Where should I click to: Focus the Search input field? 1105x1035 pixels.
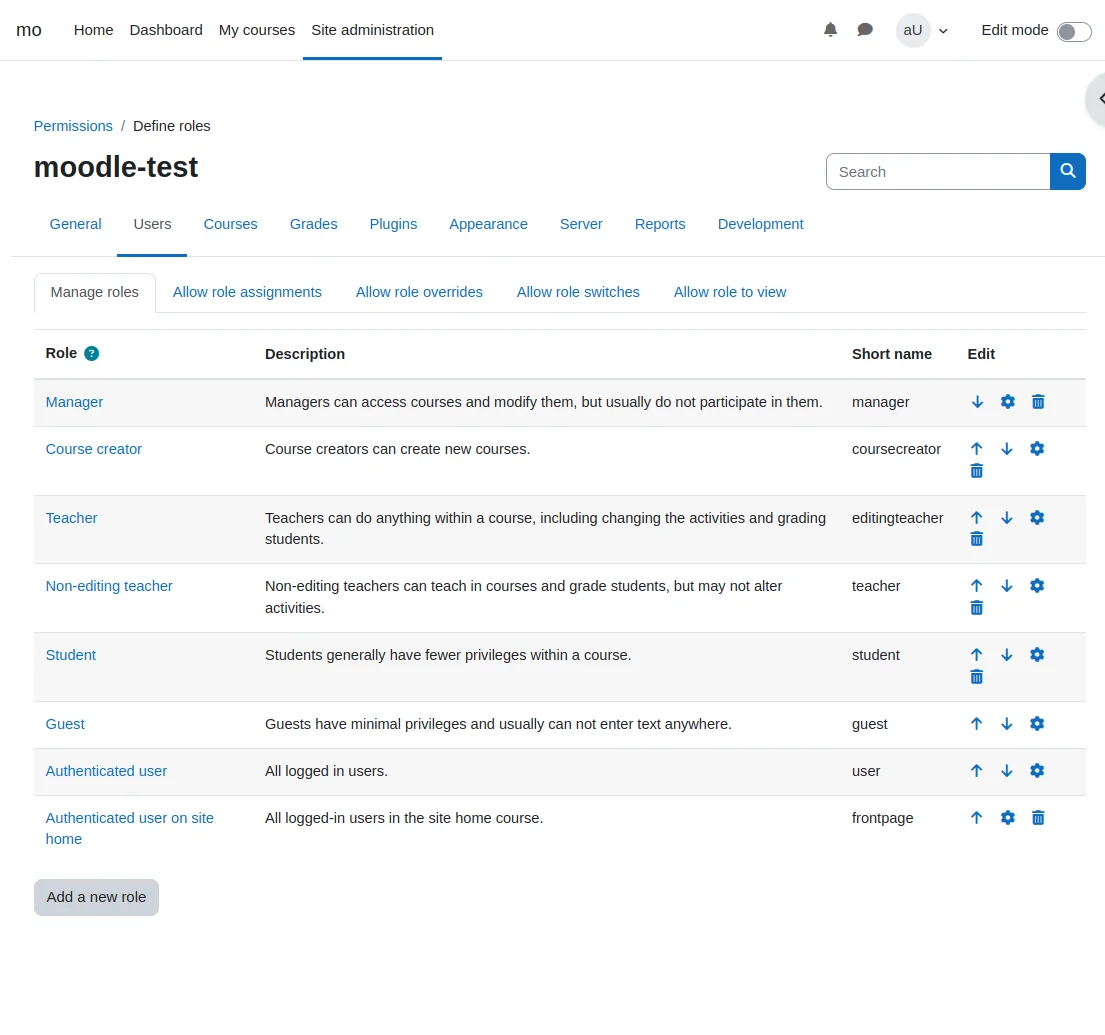tap(937, 171)
